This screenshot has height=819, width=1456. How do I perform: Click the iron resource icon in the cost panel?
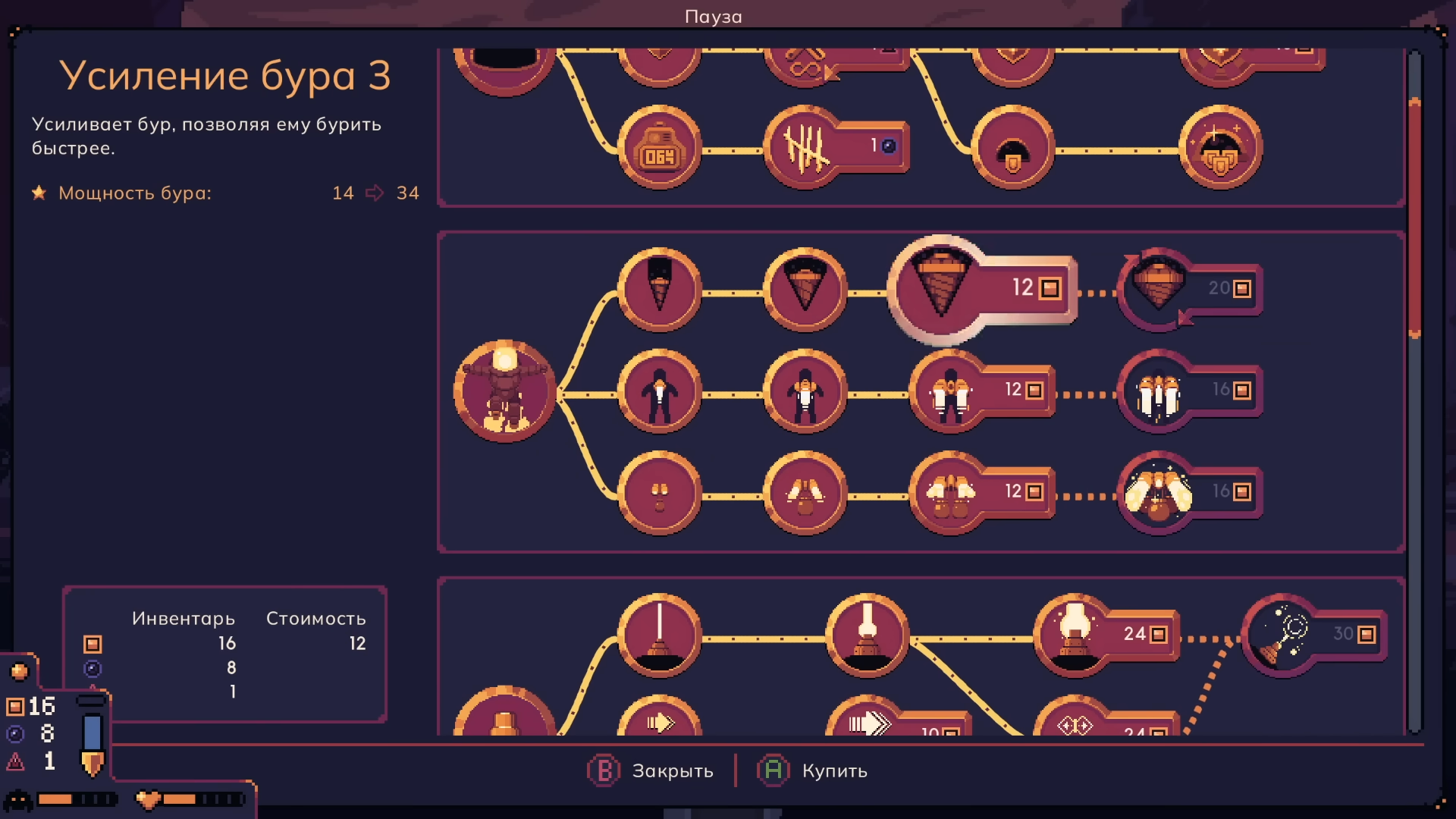93,644
